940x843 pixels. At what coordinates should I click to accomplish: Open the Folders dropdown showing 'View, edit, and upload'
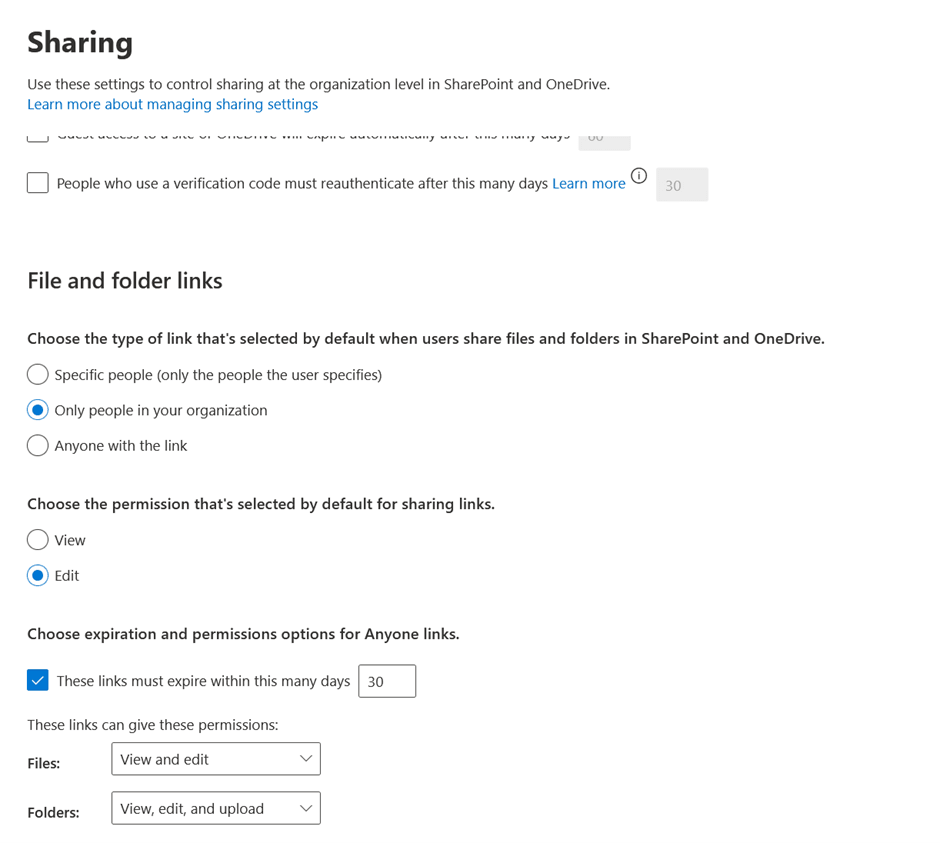216,808
